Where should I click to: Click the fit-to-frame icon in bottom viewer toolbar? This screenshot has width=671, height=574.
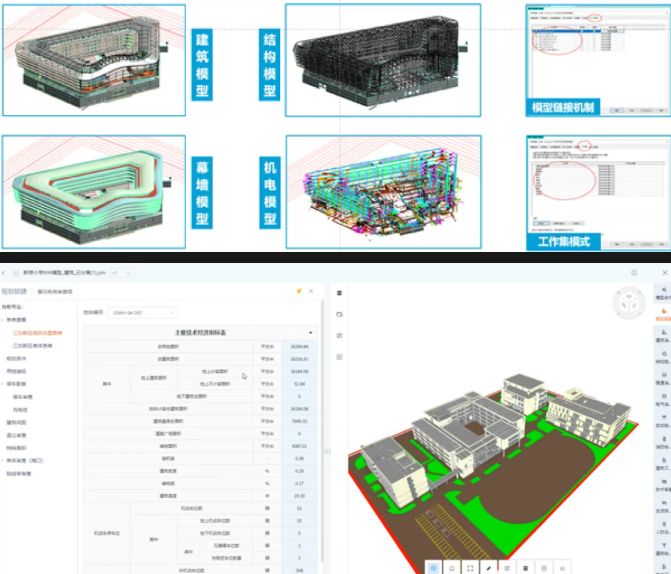(x=471, y=567)
